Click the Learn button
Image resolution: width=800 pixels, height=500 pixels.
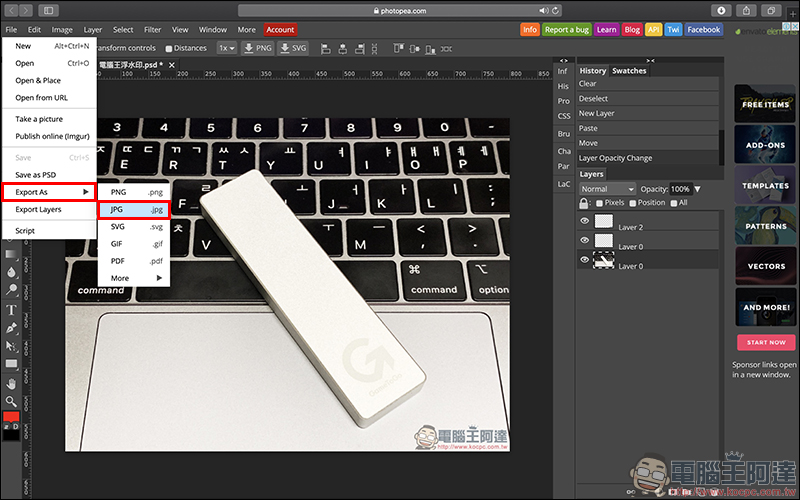pyautogui.click(x=606, y=30)
